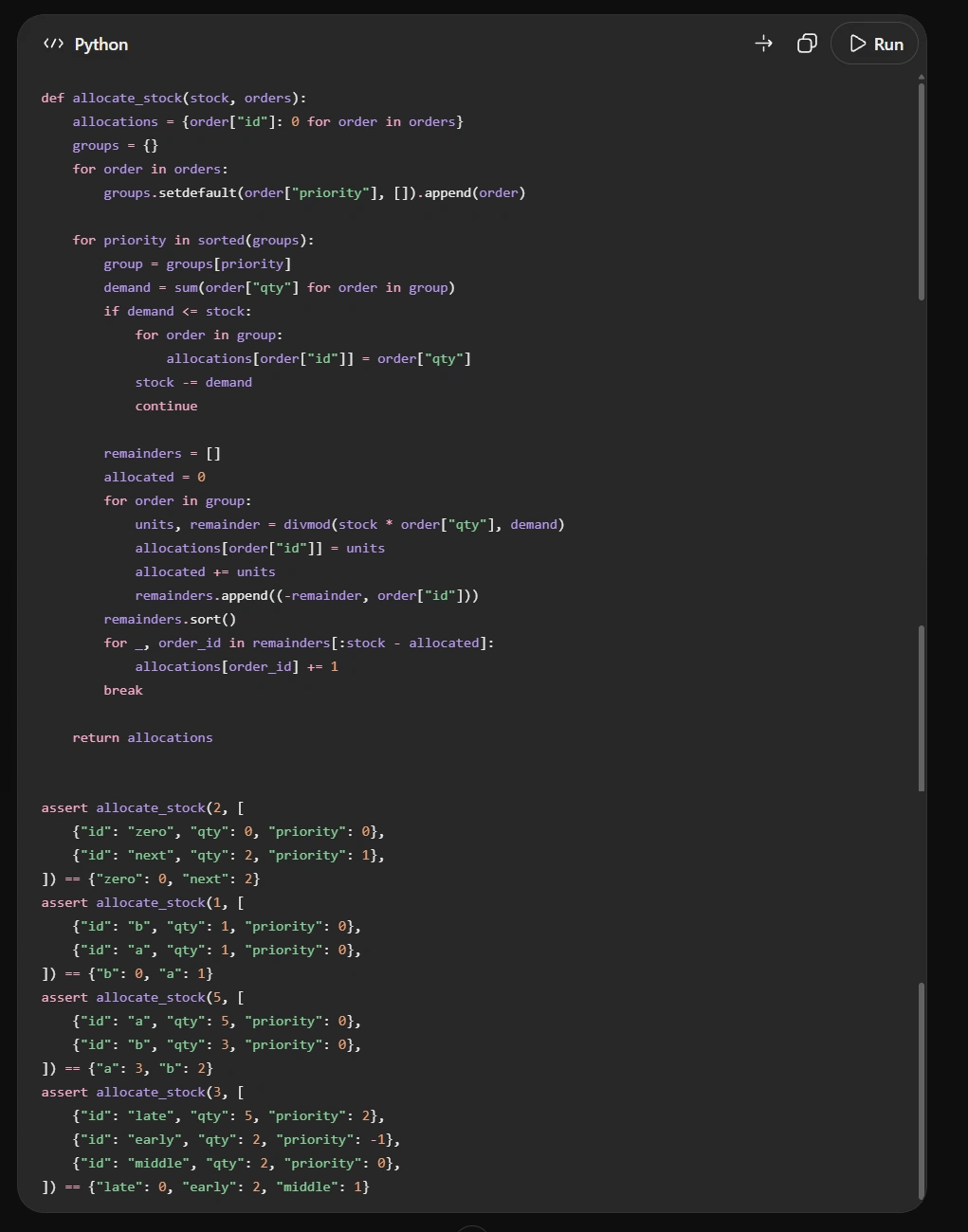Click the dict line with id "next"
The height and width of the screenshot is (1232, 968).
228,855
